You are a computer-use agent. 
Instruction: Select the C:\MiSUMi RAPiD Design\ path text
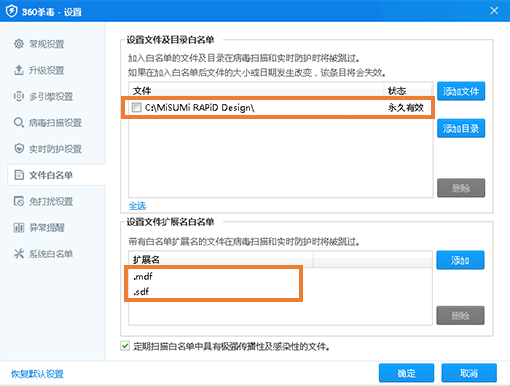tap(200, 108)
